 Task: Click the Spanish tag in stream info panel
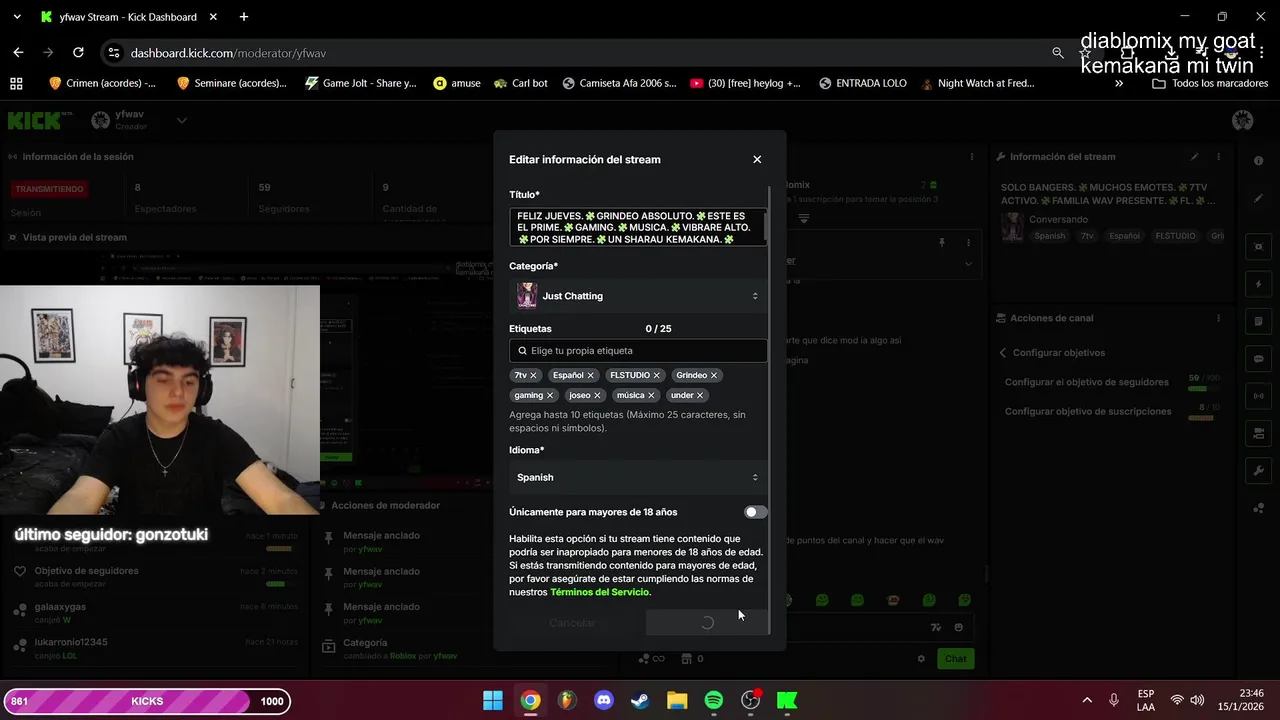(x=1049, y=236)
